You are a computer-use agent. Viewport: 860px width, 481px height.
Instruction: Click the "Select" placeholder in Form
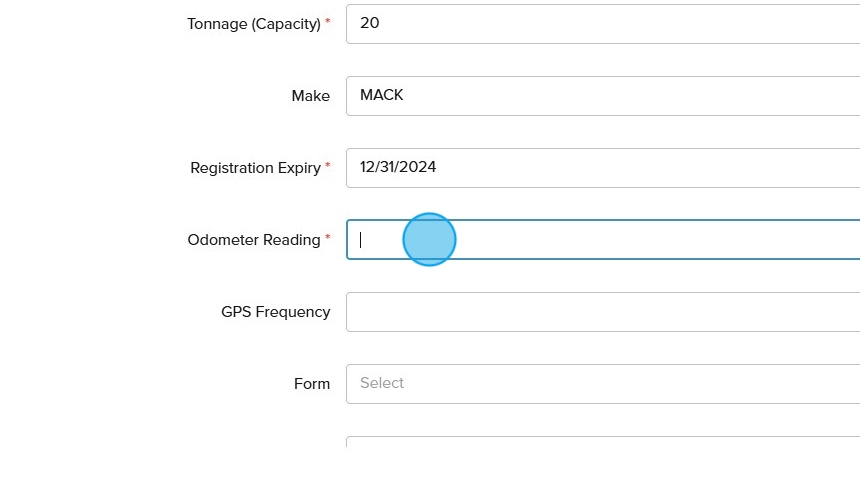pyautogui.click(x=382, y=383)
